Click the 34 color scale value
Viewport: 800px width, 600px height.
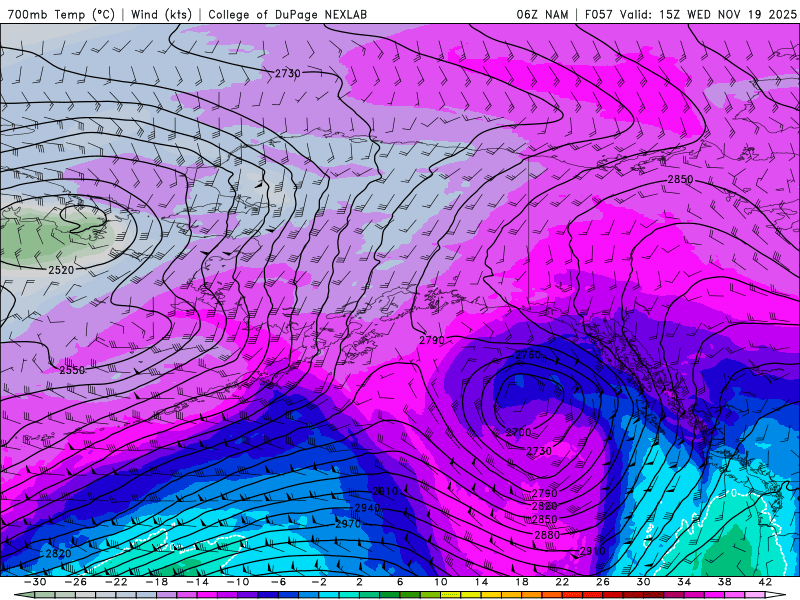coord(684,582)
